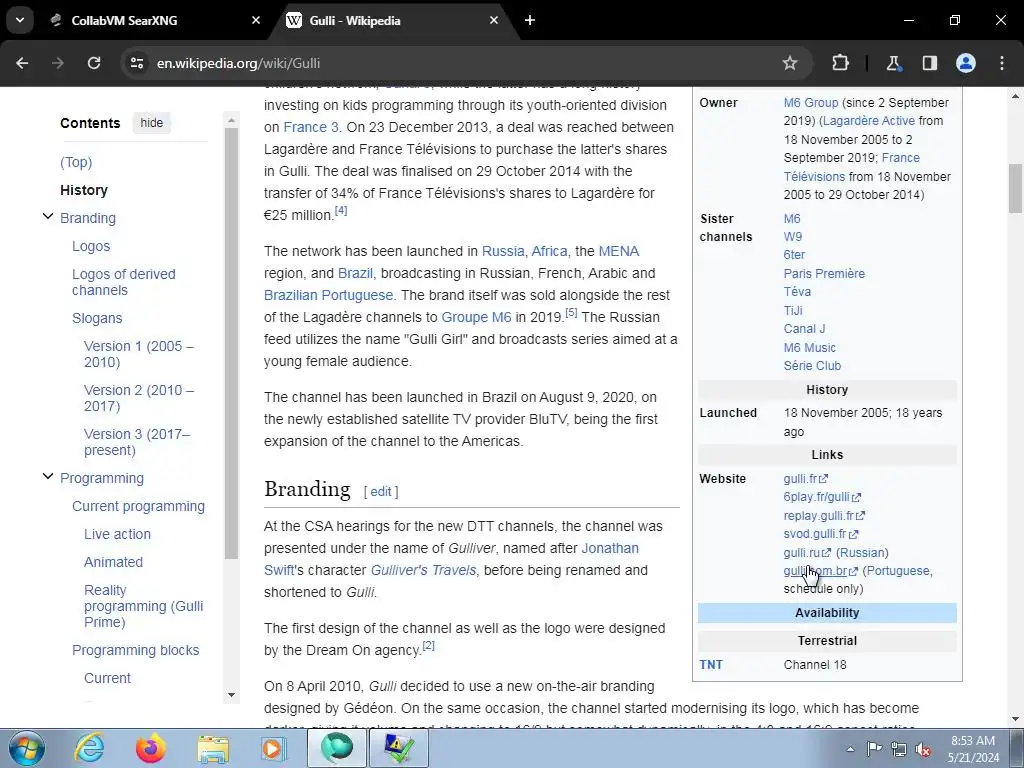Jump to (Top) in contents

tap(76, 162)
